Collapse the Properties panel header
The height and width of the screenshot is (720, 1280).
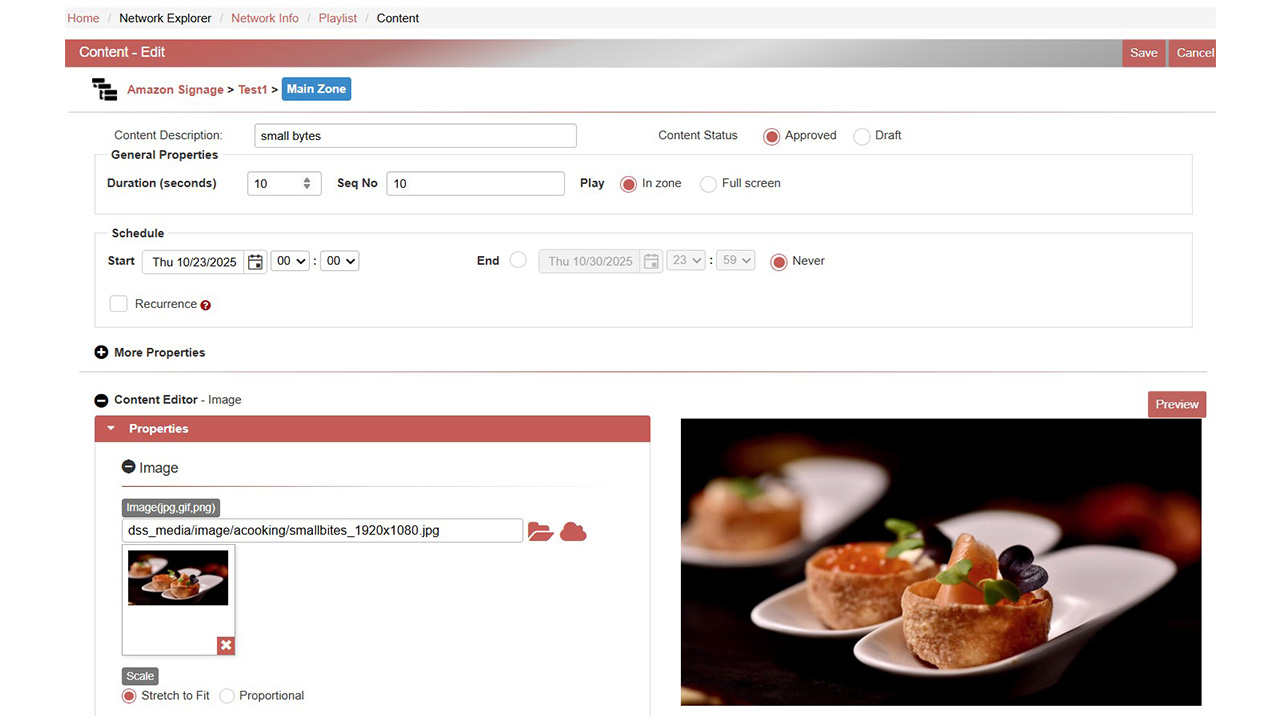(x=372, y=428)
